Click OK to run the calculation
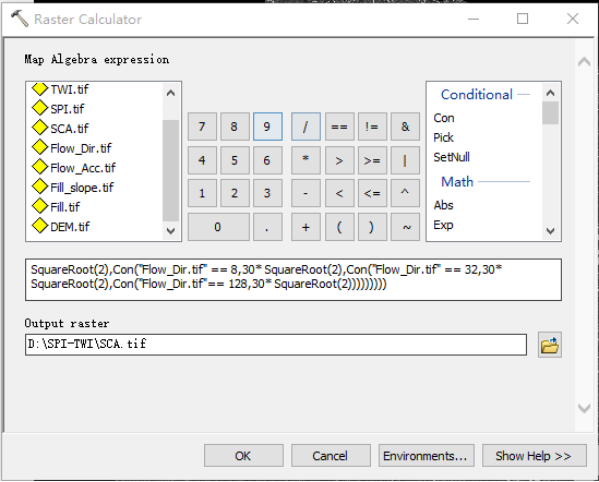 tap(244, 456)
